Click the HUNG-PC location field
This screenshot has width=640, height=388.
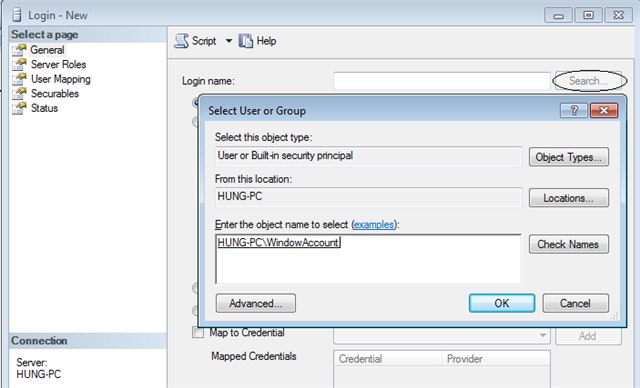[x=368, y=197]
